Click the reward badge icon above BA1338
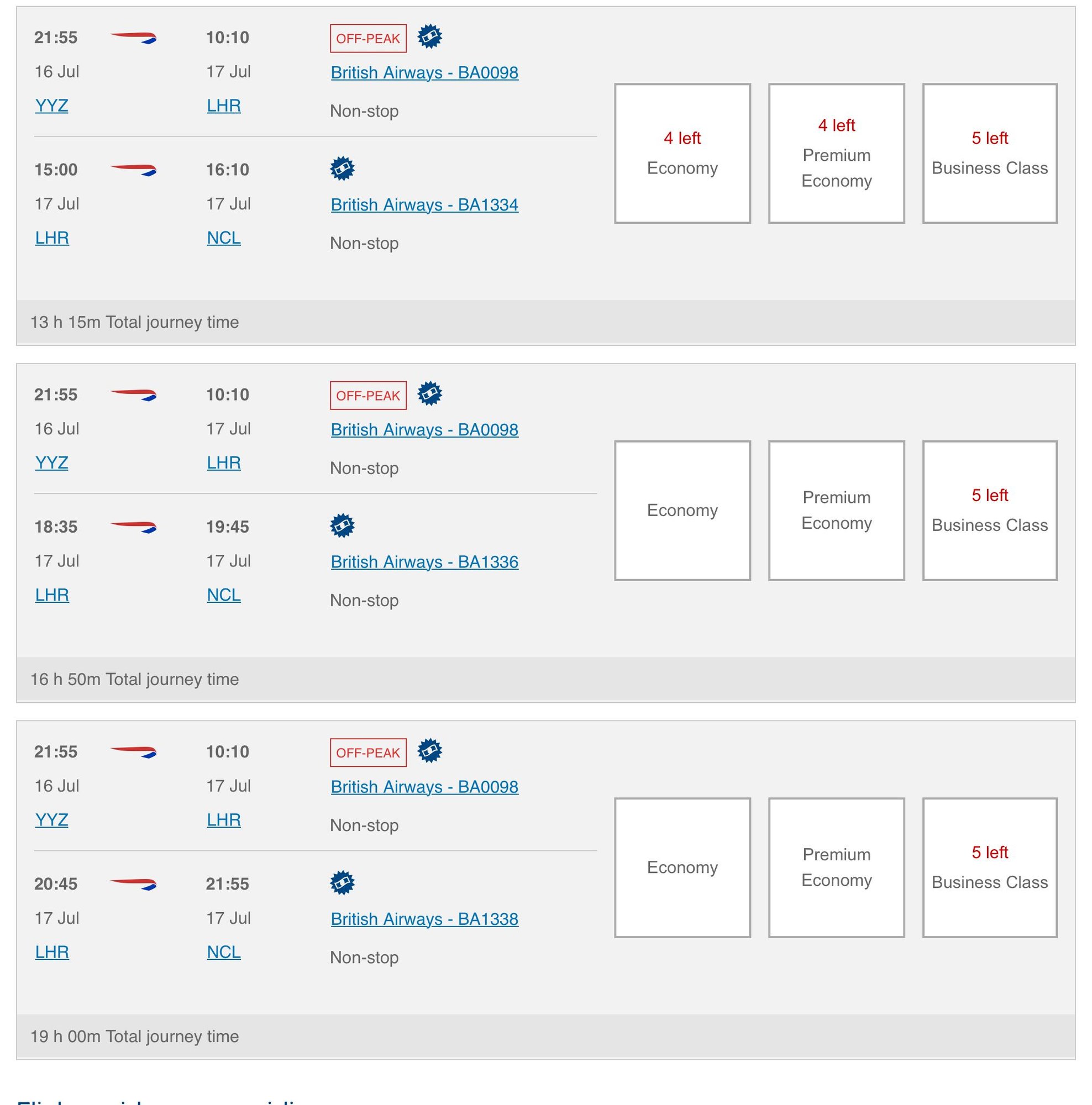Screen dimensions: 1092x1105 342,882
